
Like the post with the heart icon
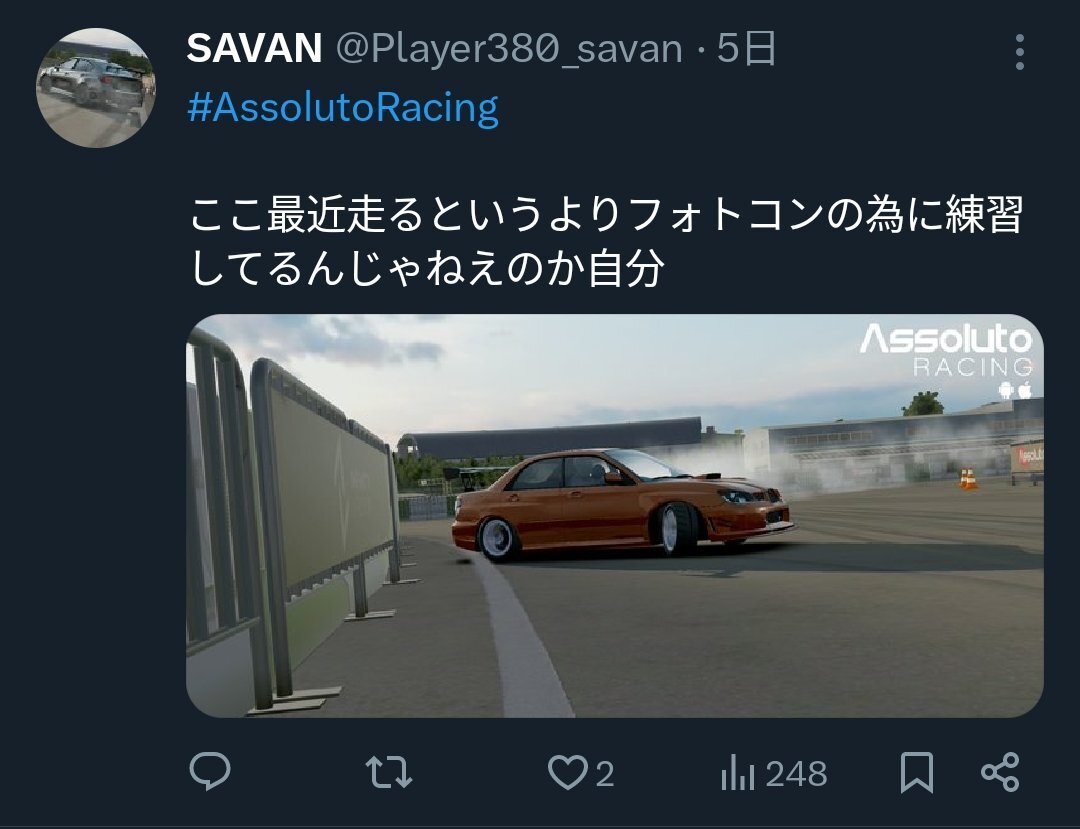[567, 772]
